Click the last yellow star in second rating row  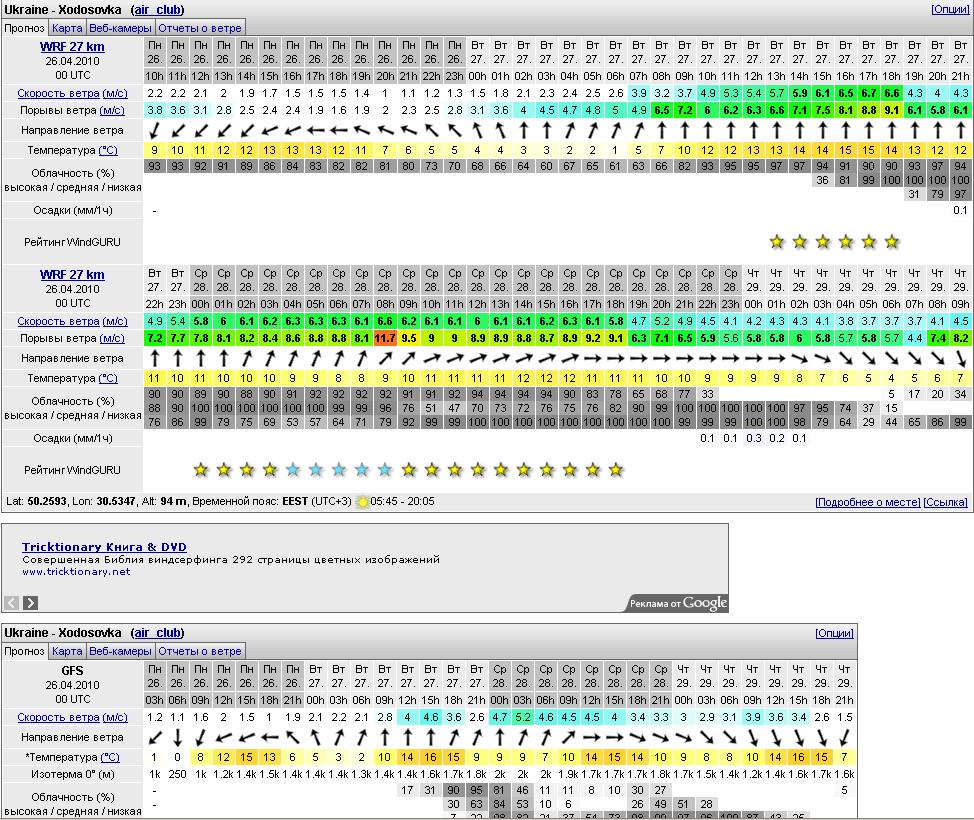616,470
